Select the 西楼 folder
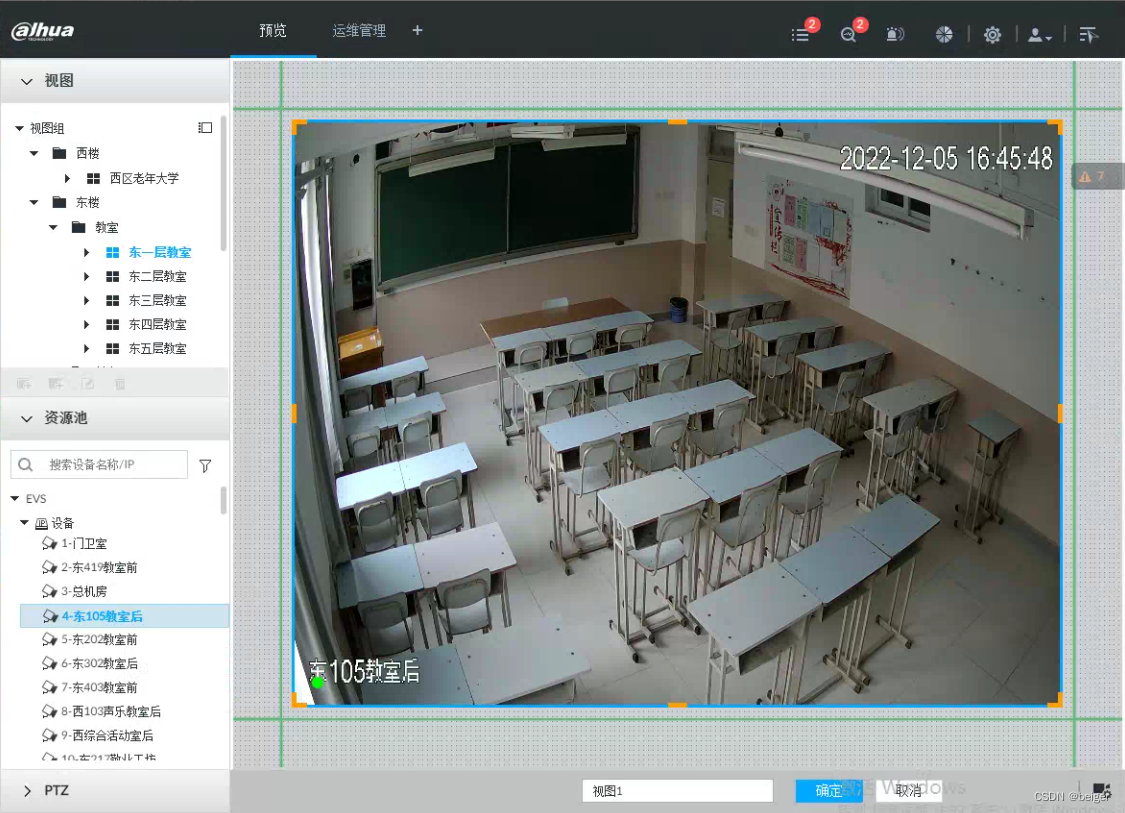 point(88,153)
